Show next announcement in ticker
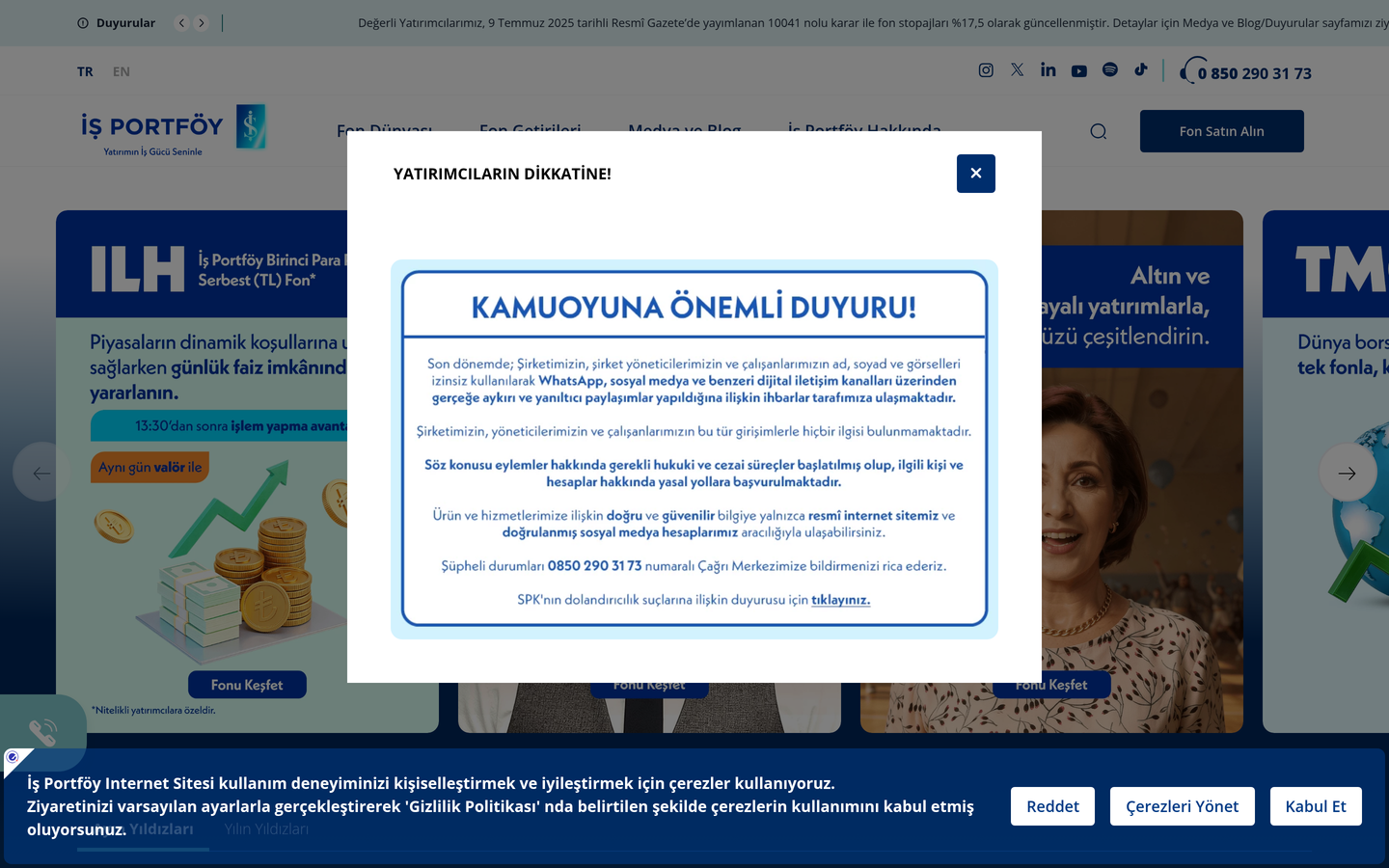Image resolution: width=1389 pixels, height=868 pixels. click(x=201, y=23)
